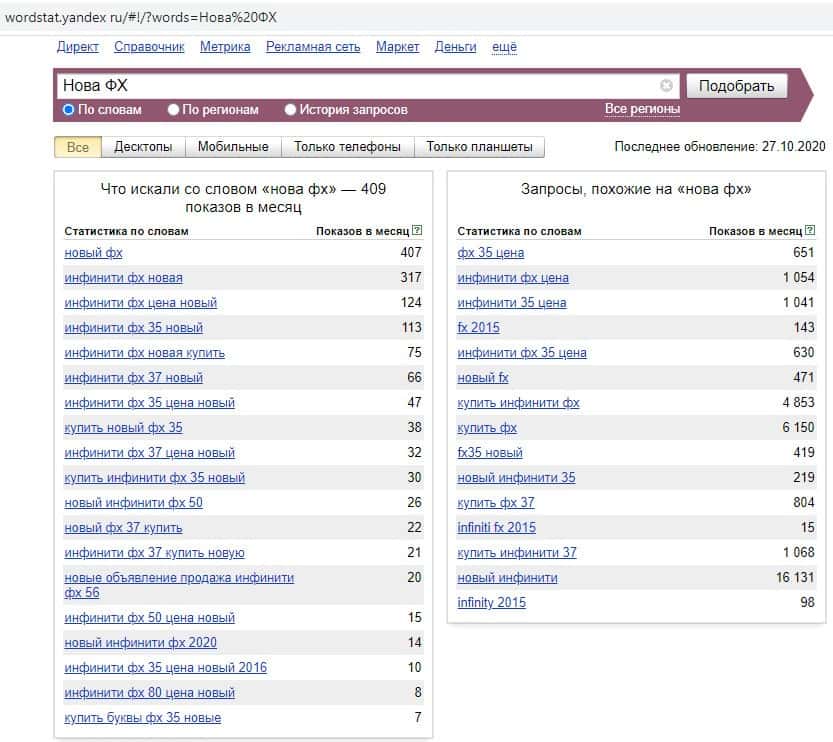The height and width of the screenshot is (742, 833).
Task: Expand the ещё menu in top navigation
Action: click(x=504, y=47)
